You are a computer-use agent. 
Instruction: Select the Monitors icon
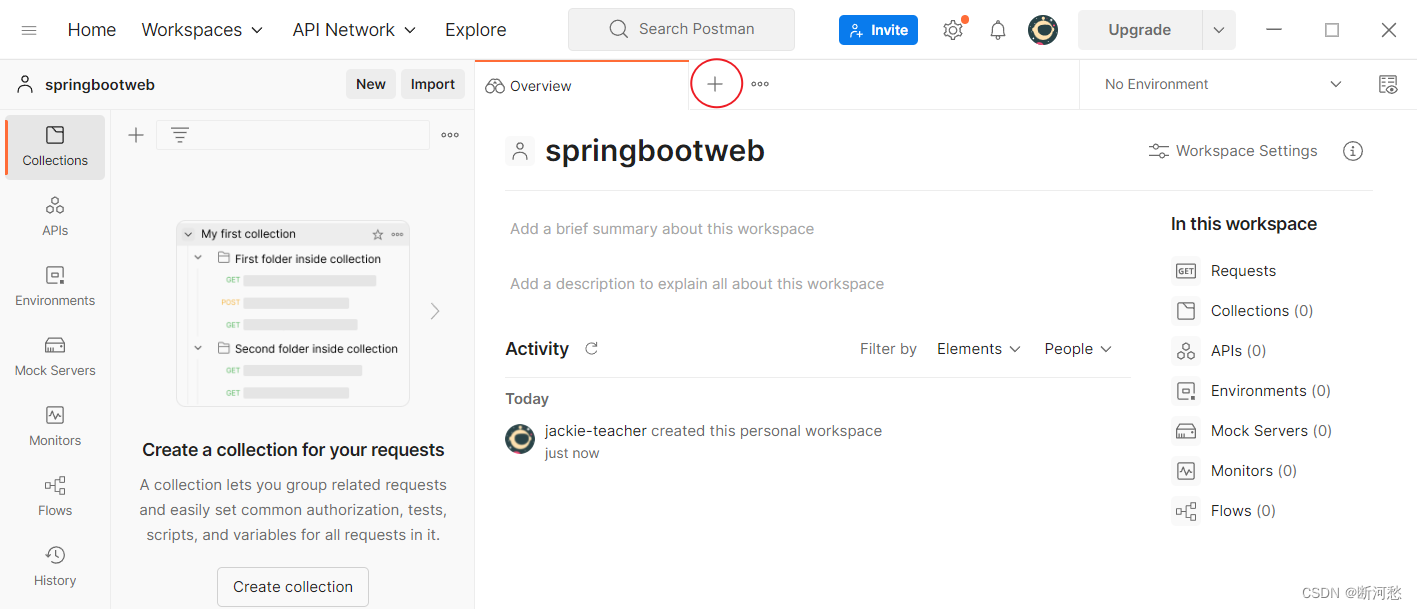point(55,425)
